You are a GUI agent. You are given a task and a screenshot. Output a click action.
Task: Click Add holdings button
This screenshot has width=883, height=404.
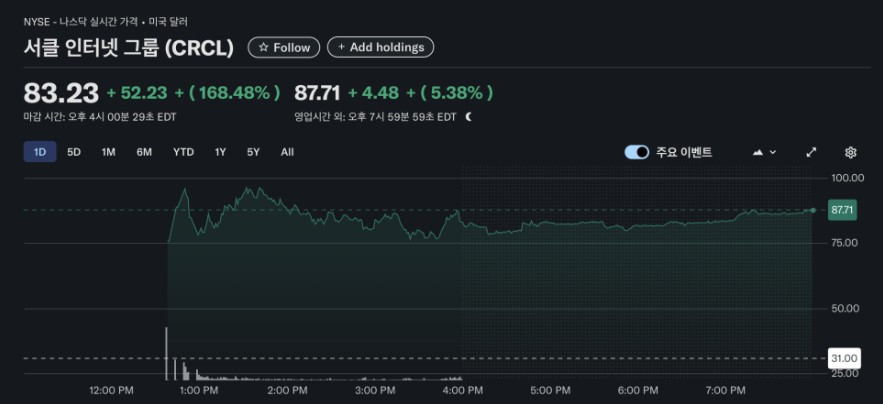click(x=381, y=47)
